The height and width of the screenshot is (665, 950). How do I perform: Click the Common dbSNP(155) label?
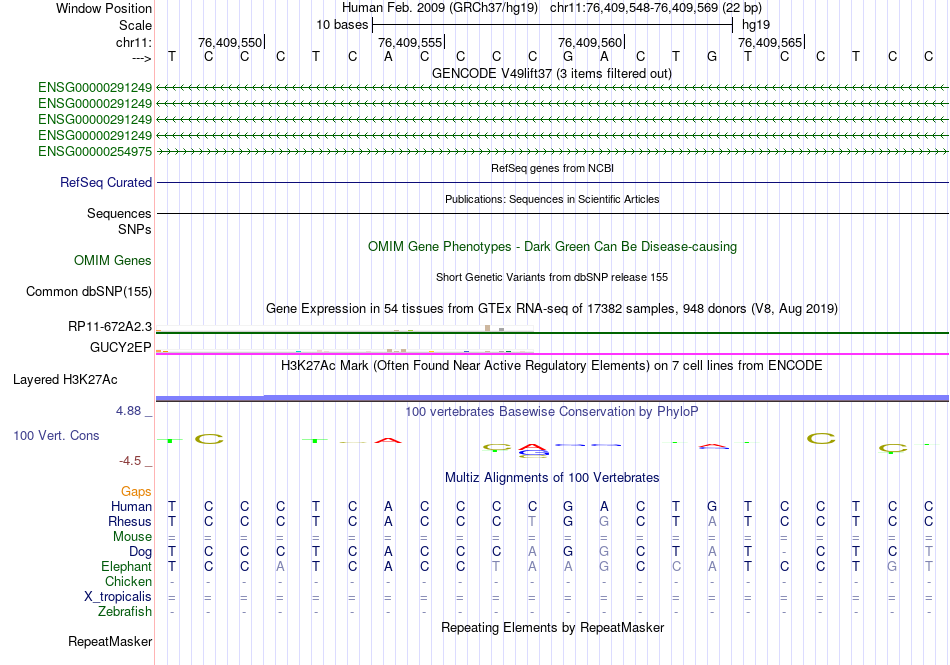point(89,291)
